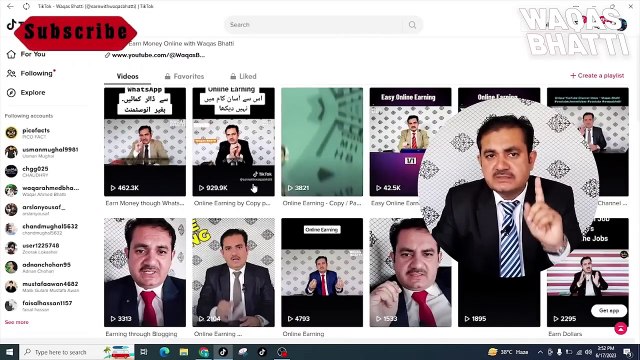
Task: Click the 'Online Earning by Copy p...' caption
Action: coord(232,203)
